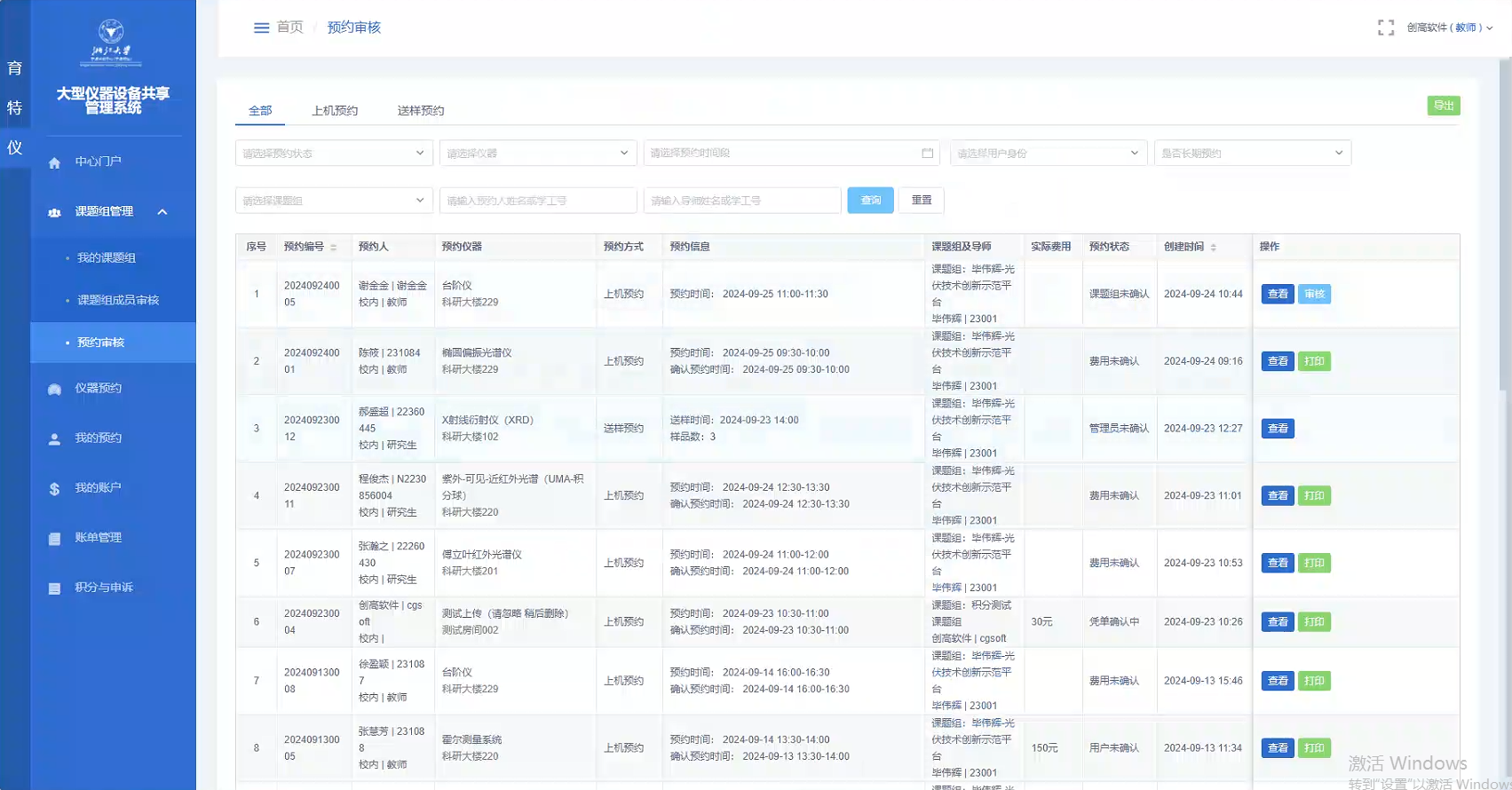Open the 请选择课题组 dropdown
Viewport: 1512px width, 790px height.
click(334, 201)
